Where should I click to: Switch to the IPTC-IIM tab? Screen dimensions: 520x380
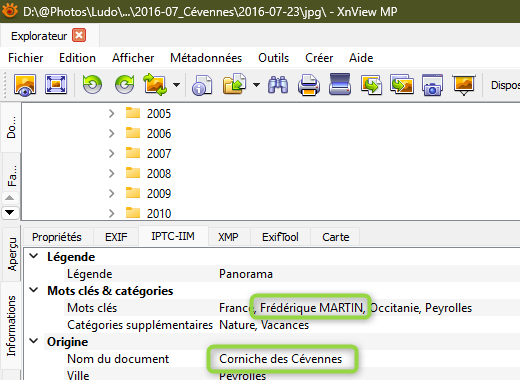(173, 236)
